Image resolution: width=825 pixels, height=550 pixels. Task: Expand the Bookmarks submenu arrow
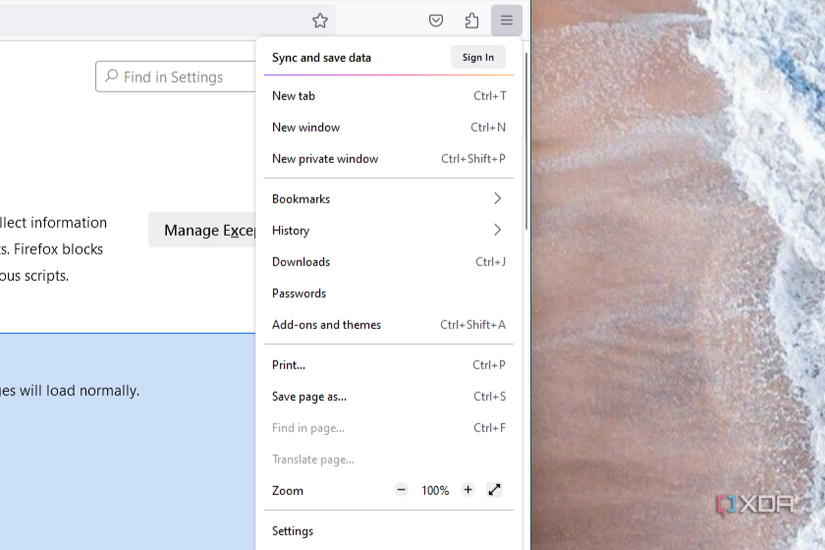497,198
